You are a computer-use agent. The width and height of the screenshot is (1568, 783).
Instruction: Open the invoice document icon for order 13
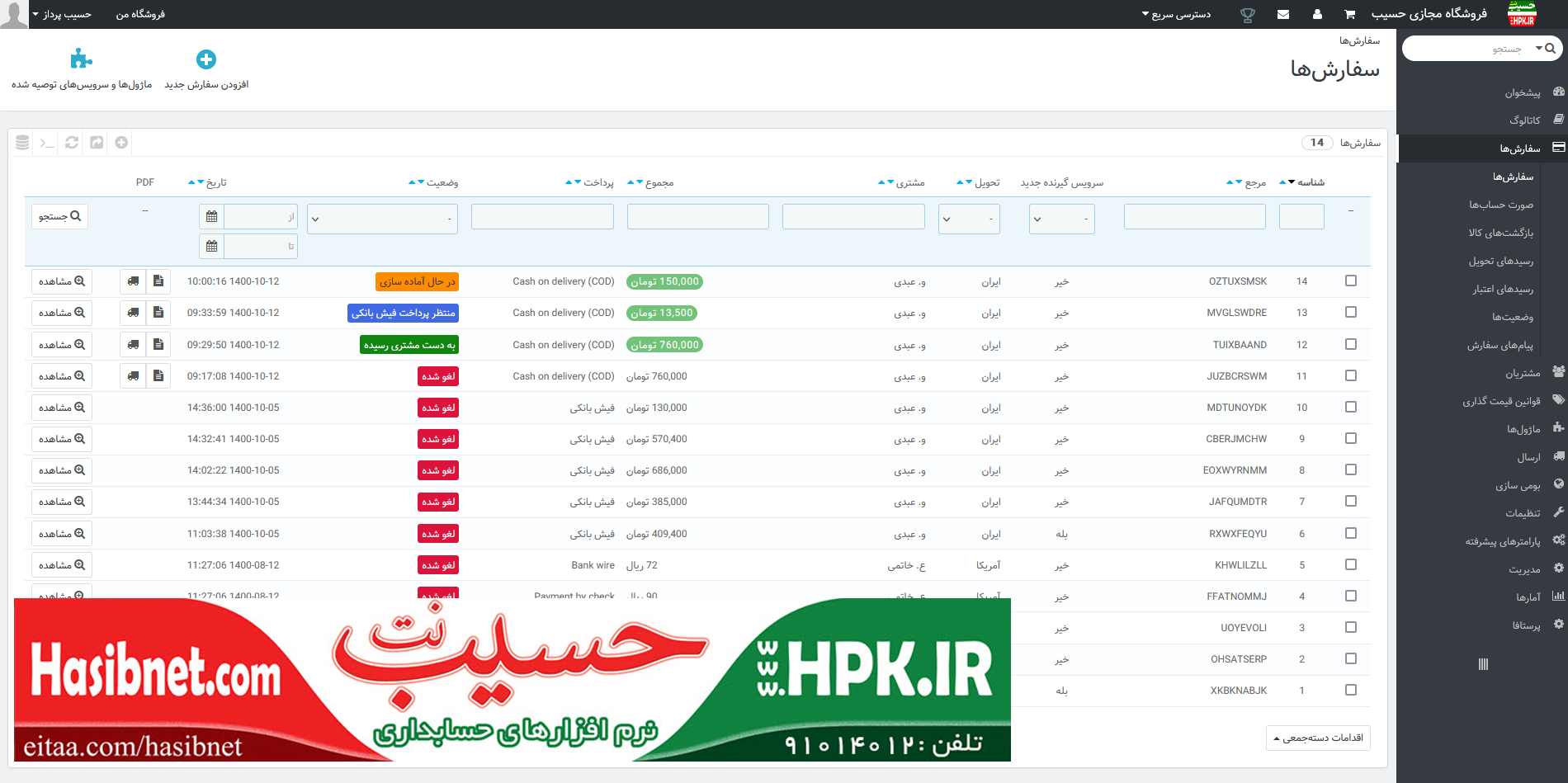click(158, 313)
